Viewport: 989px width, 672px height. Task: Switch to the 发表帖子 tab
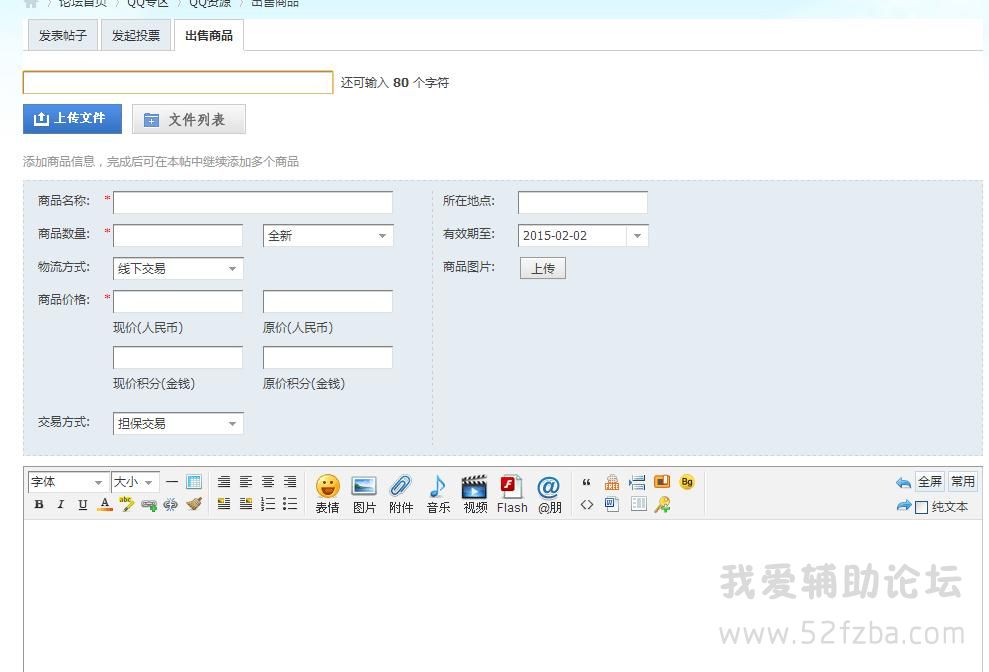62,35
